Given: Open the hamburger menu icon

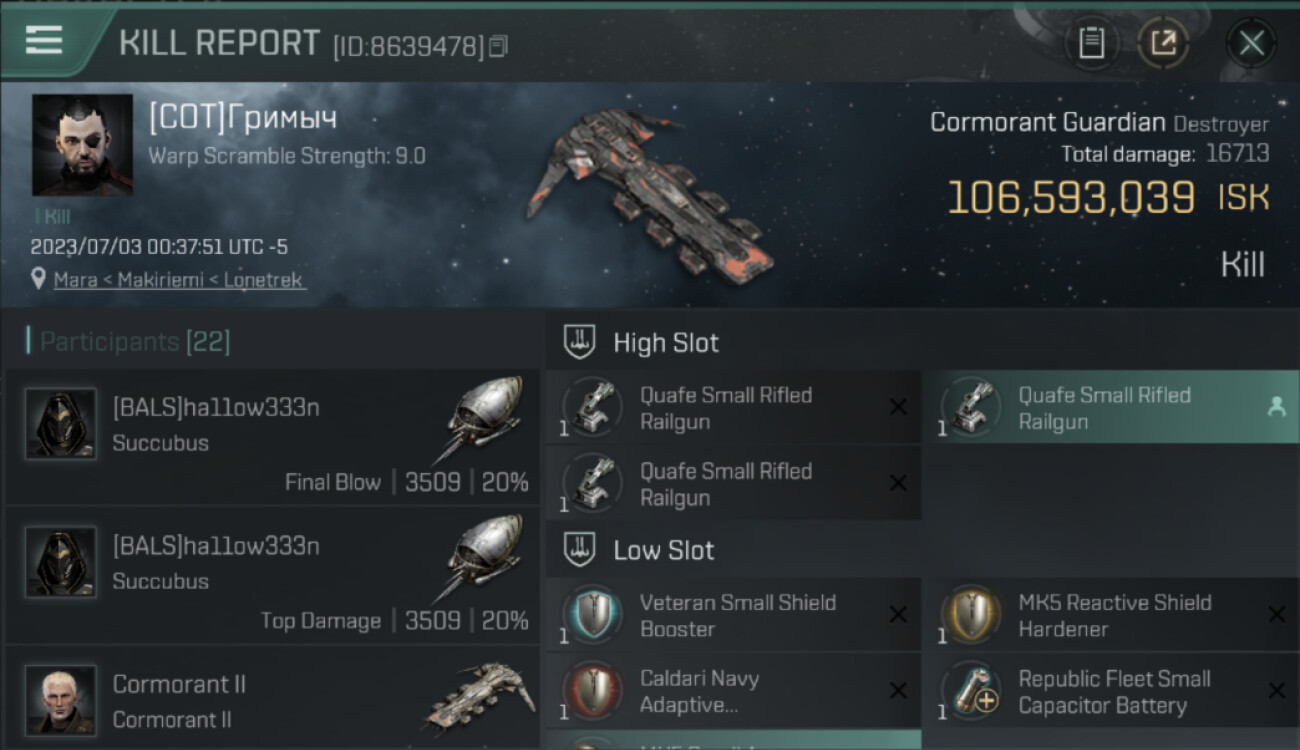Looking at the screenshot, I should [x=44, y=40].
